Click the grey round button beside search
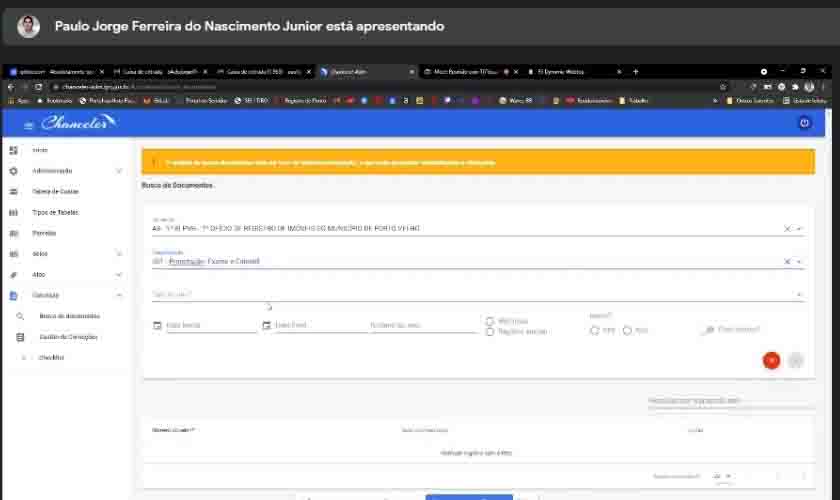840x500 pixels. point(796,361)
